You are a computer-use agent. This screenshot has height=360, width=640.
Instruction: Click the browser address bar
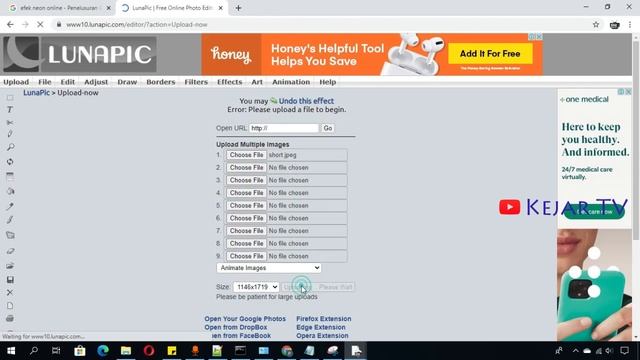pos(322,24)
